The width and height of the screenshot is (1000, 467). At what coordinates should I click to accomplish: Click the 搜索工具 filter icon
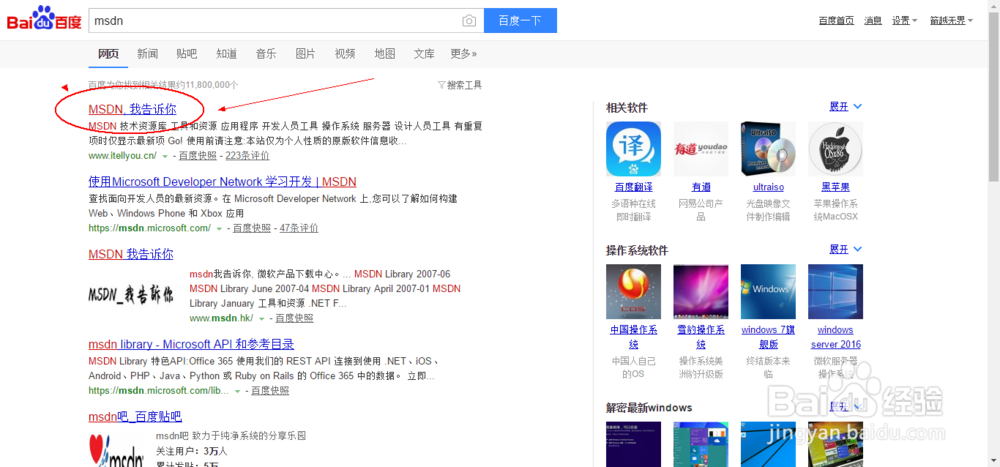pyautogui.click(x=441, y=85)
